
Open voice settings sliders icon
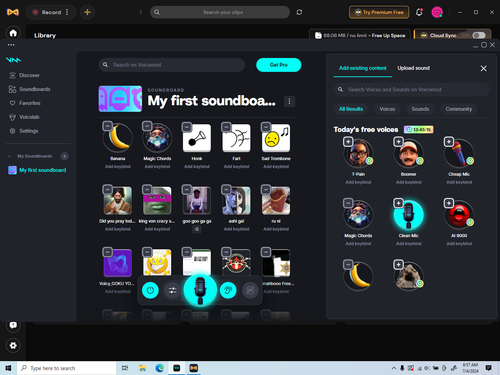click(173, 290)
